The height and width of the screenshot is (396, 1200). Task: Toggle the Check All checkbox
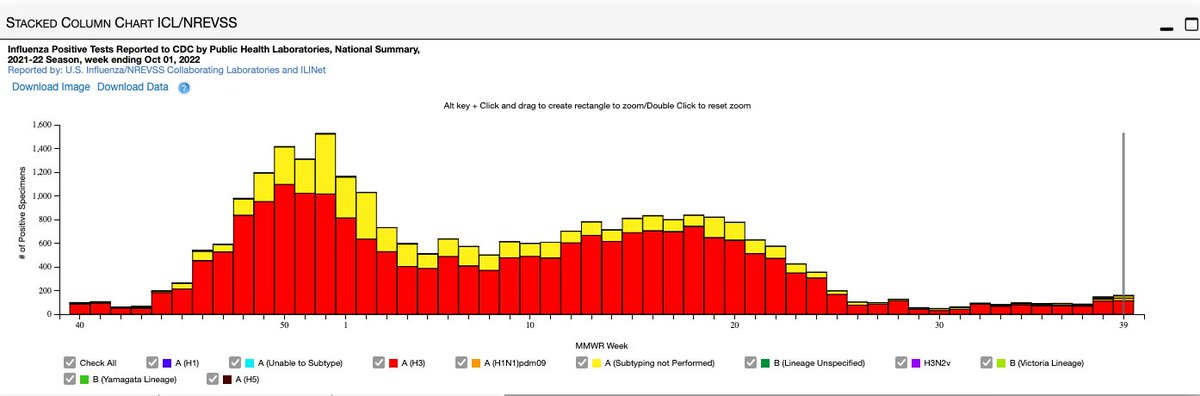(x=69, y=362)
